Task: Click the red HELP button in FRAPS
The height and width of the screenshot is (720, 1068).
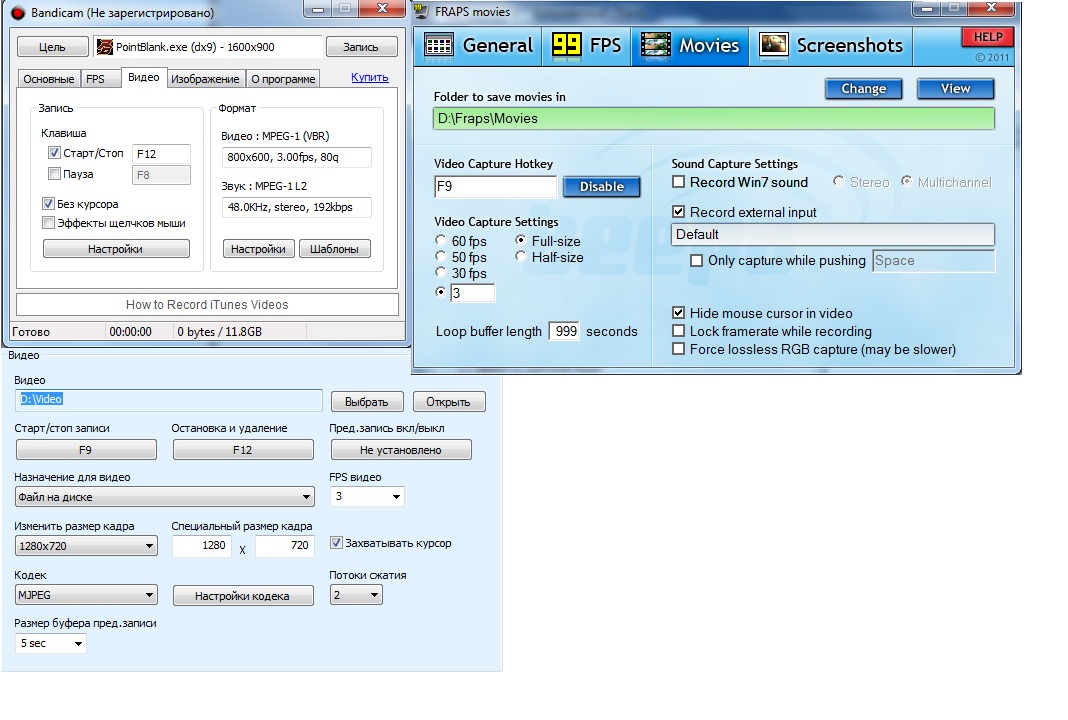Action: 988,37
